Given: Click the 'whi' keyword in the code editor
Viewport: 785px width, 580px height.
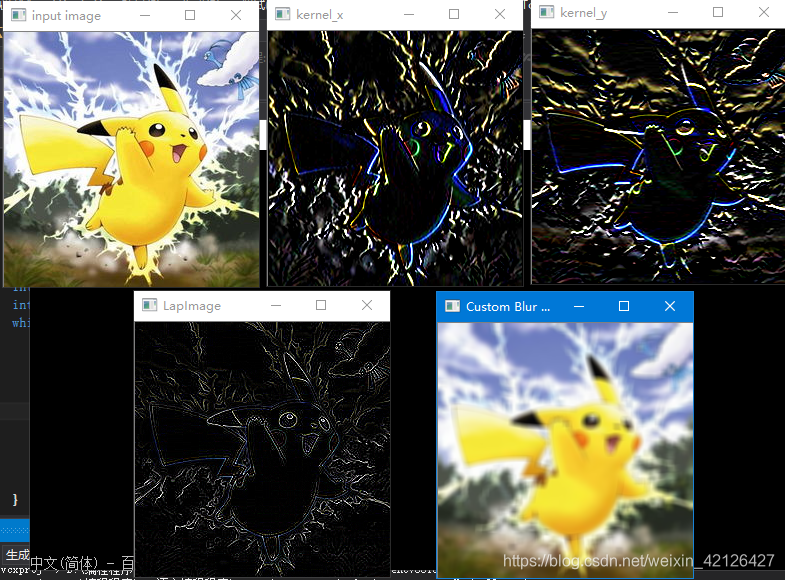Looking at the screenshot, I should pos(21,323).
